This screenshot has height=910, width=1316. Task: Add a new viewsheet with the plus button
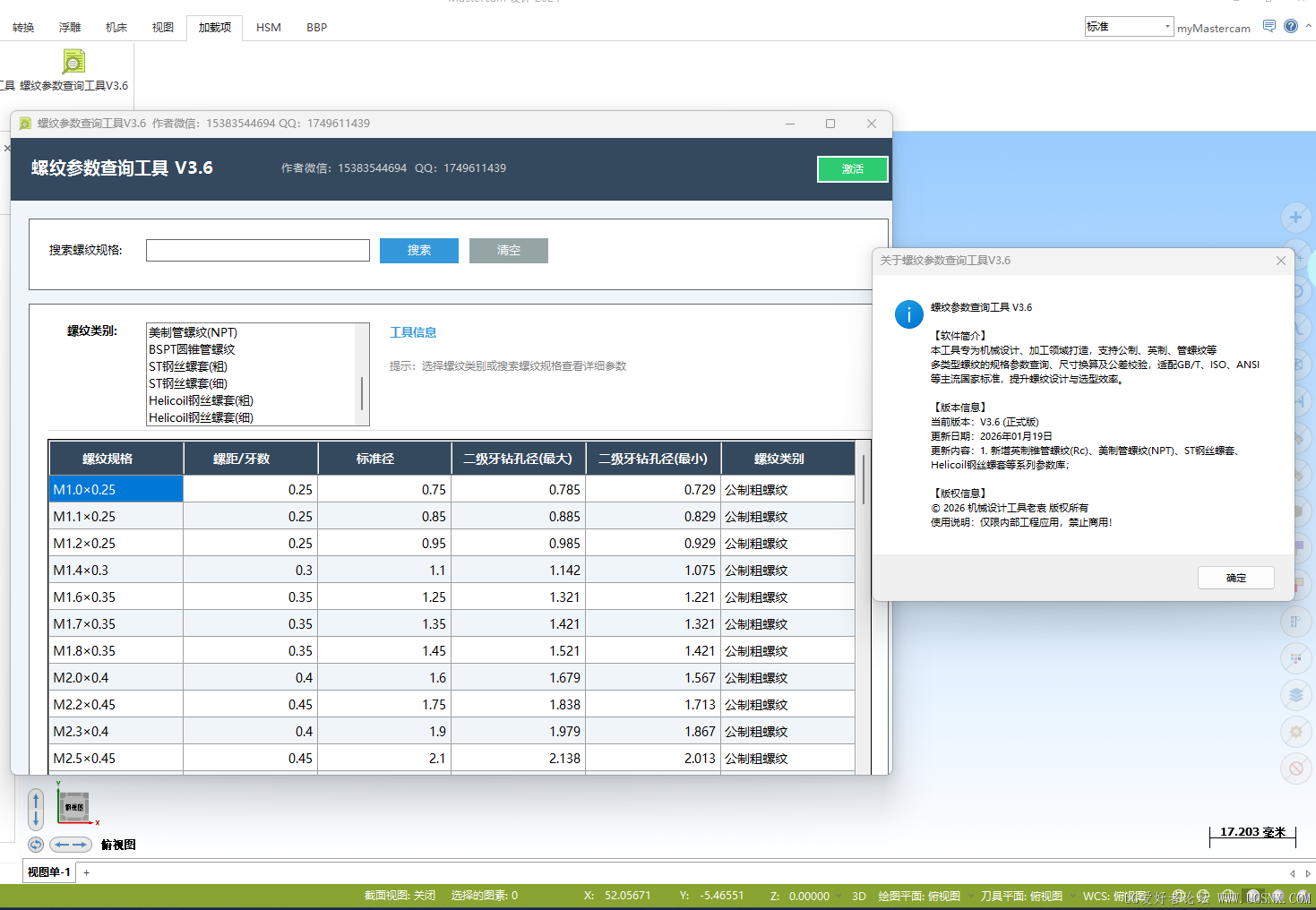click(x=87, y=872)
